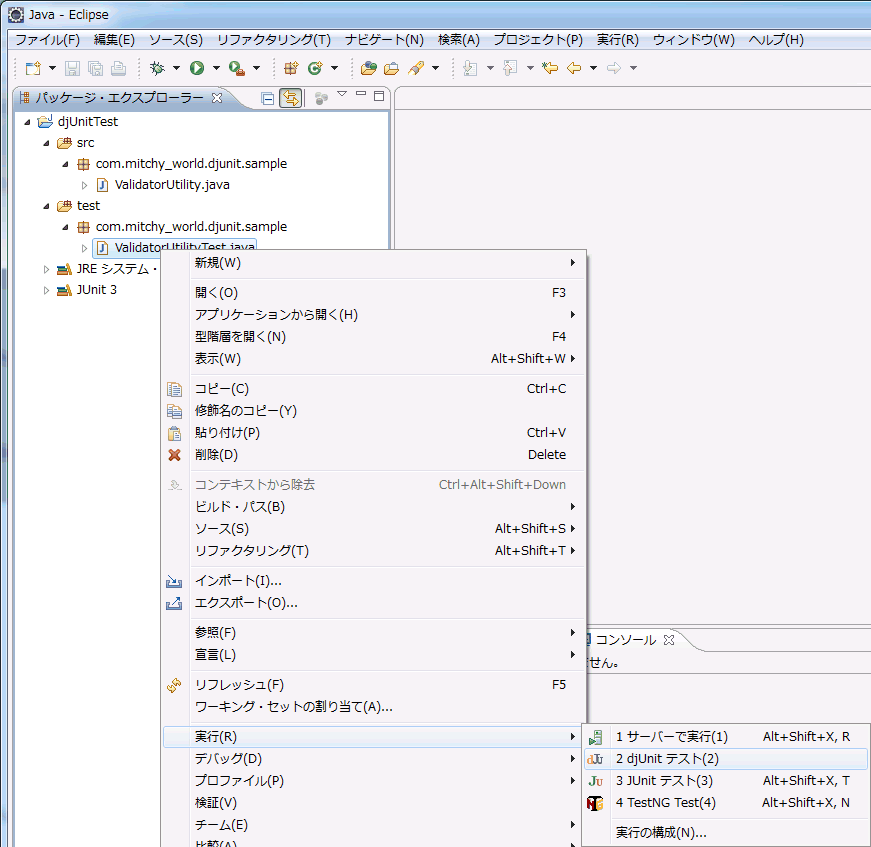Click the Run External Tools icon
The image size is (871, 847).
(x=237, y=68)
